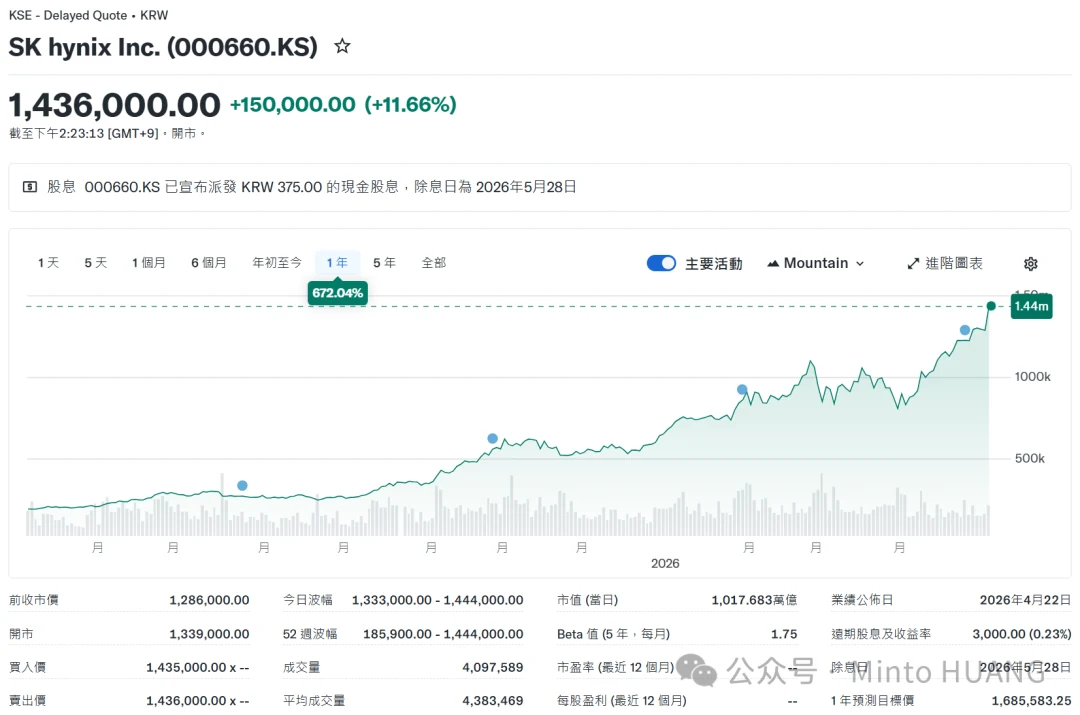Click Beta 值 value 1.75
1080x715 pixels.
(x=784, y=634)
